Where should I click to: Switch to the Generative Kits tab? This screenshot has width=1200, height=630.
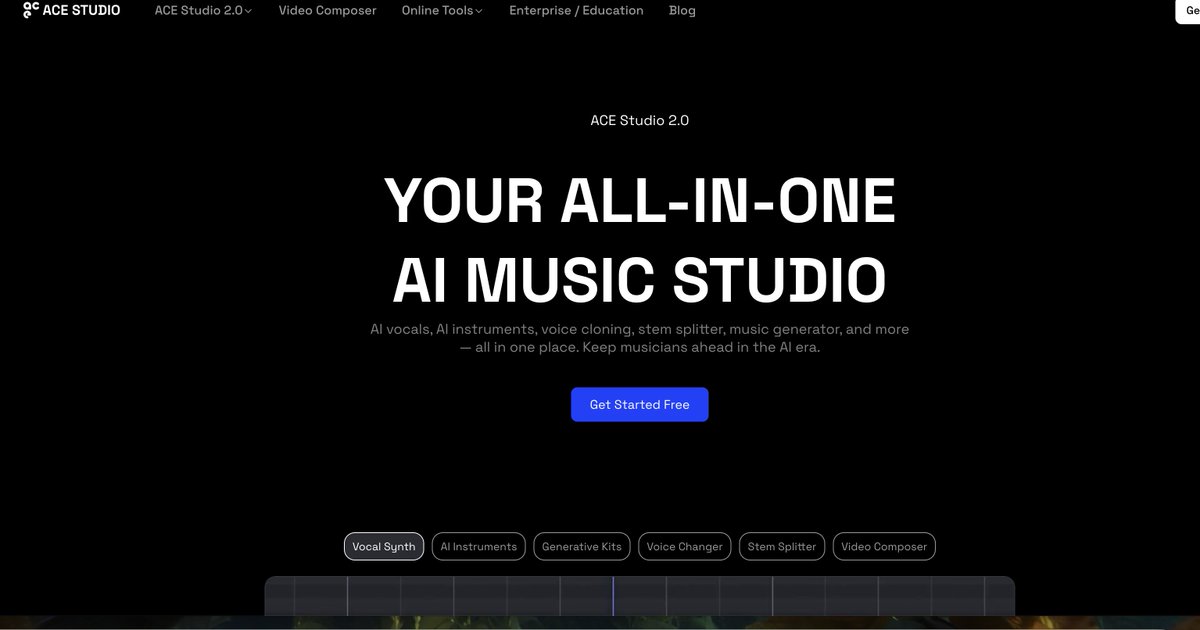(582, 546)
